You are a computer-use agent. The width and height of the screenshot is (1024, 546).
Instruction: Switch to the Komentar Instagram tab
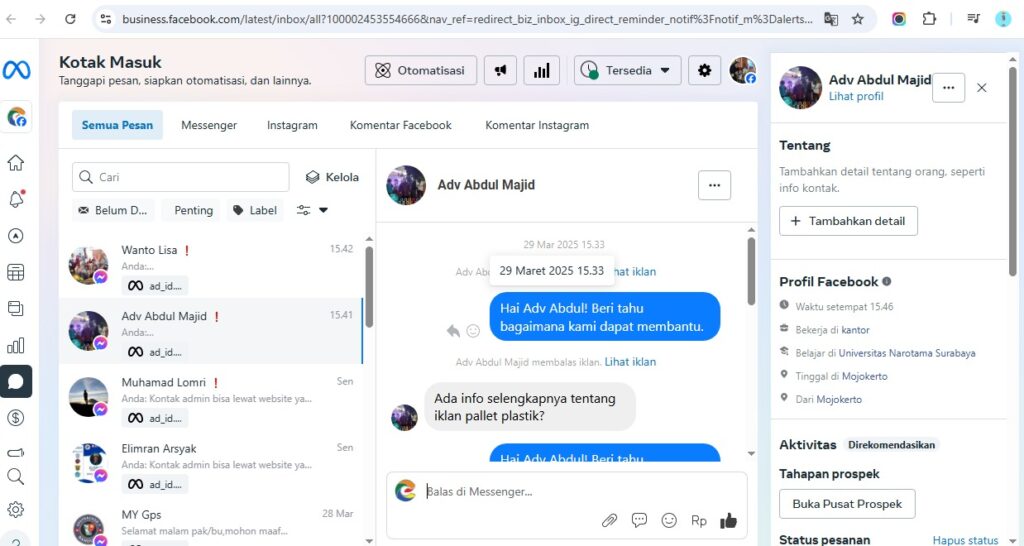pyautogui.click(x=537, y=125)
